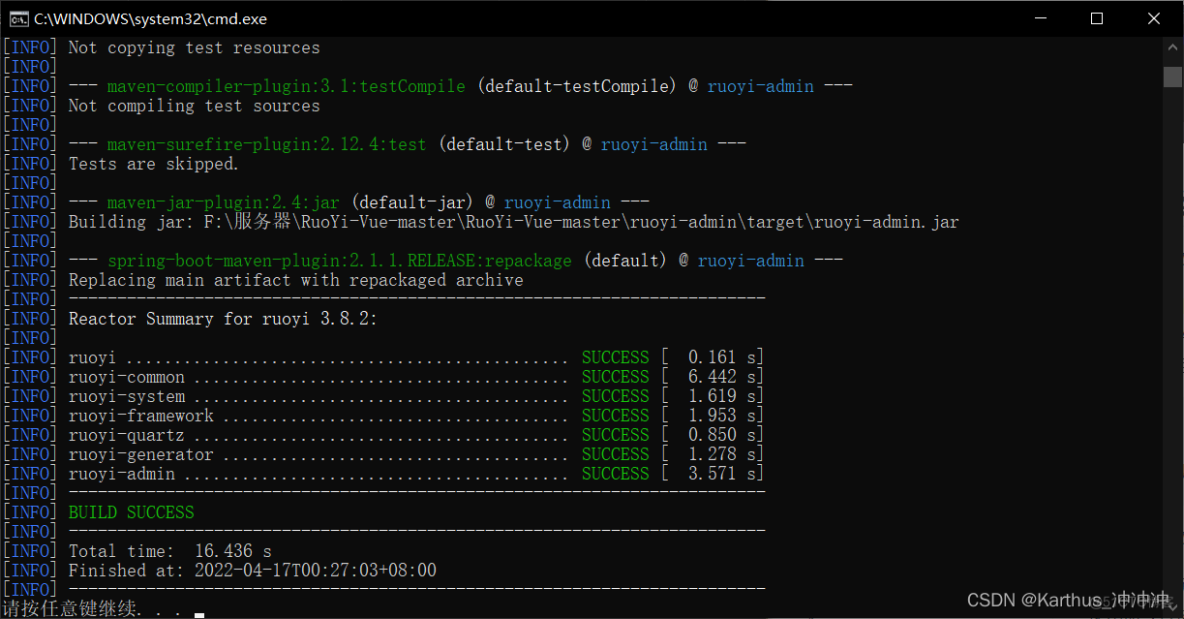
Task: Click the 'ruoyi-system' module row
Action: tap(416, 396)
